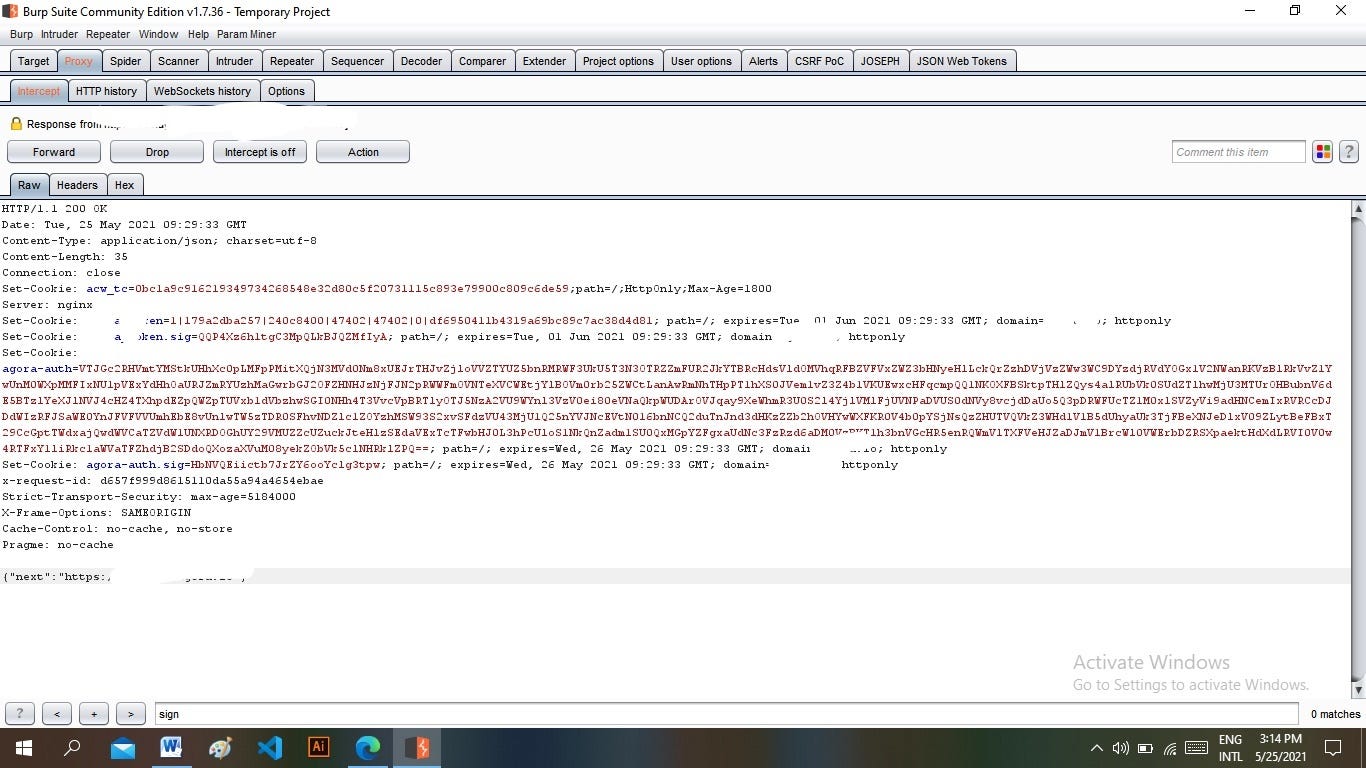Click the Burp Suite logo icon in title bar
The image size is (1366, 768).
[x=10, y=11]
